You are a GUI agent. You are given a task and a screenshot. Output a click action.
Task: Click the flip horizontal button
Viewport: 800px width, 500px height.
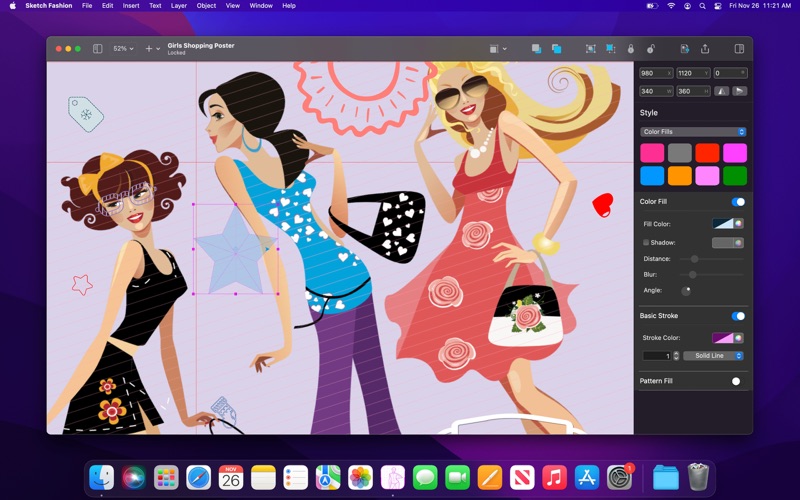tap(720, 91)
